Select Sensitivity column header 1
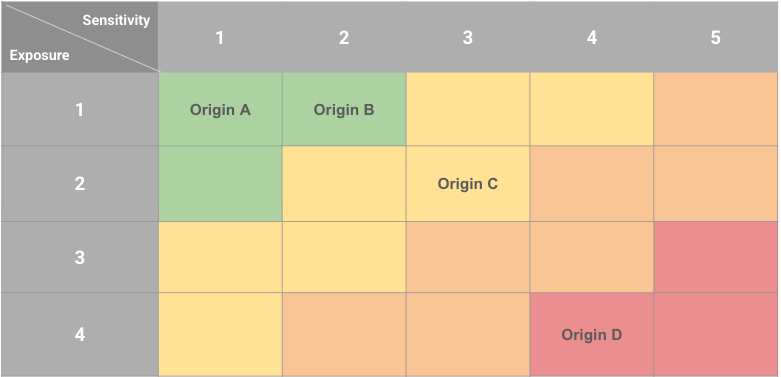This screenshot has width=781, height=377. click(x=220, y=37)
